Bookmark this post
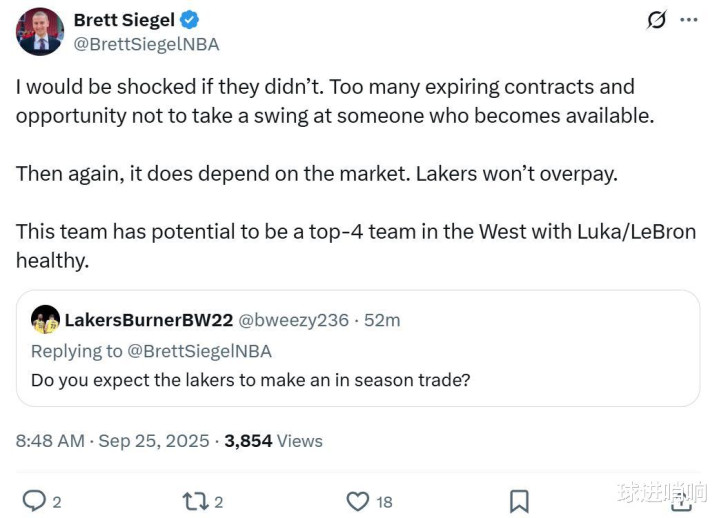719x518 pixels. [519, 500]
